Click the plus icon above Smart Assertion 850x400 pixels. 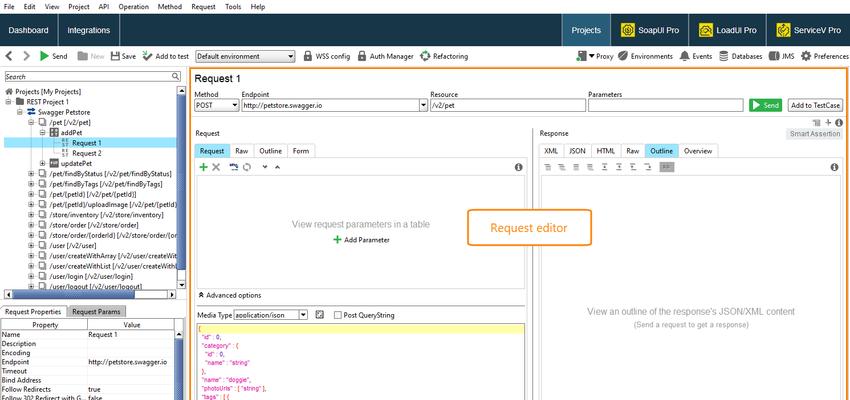tap(828, 123)
